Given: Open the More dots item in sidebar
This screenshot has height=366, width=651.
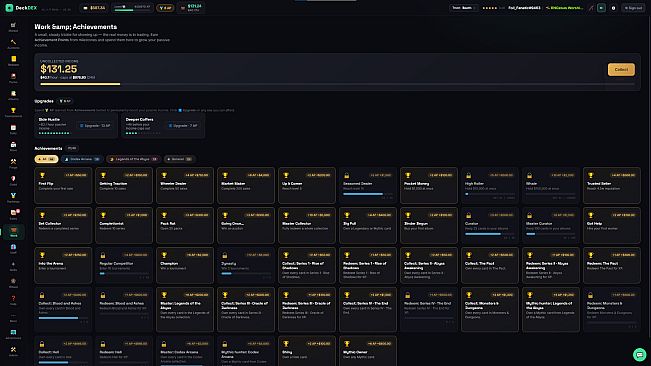Looking at the screenshot, I should tap(13, 317).
